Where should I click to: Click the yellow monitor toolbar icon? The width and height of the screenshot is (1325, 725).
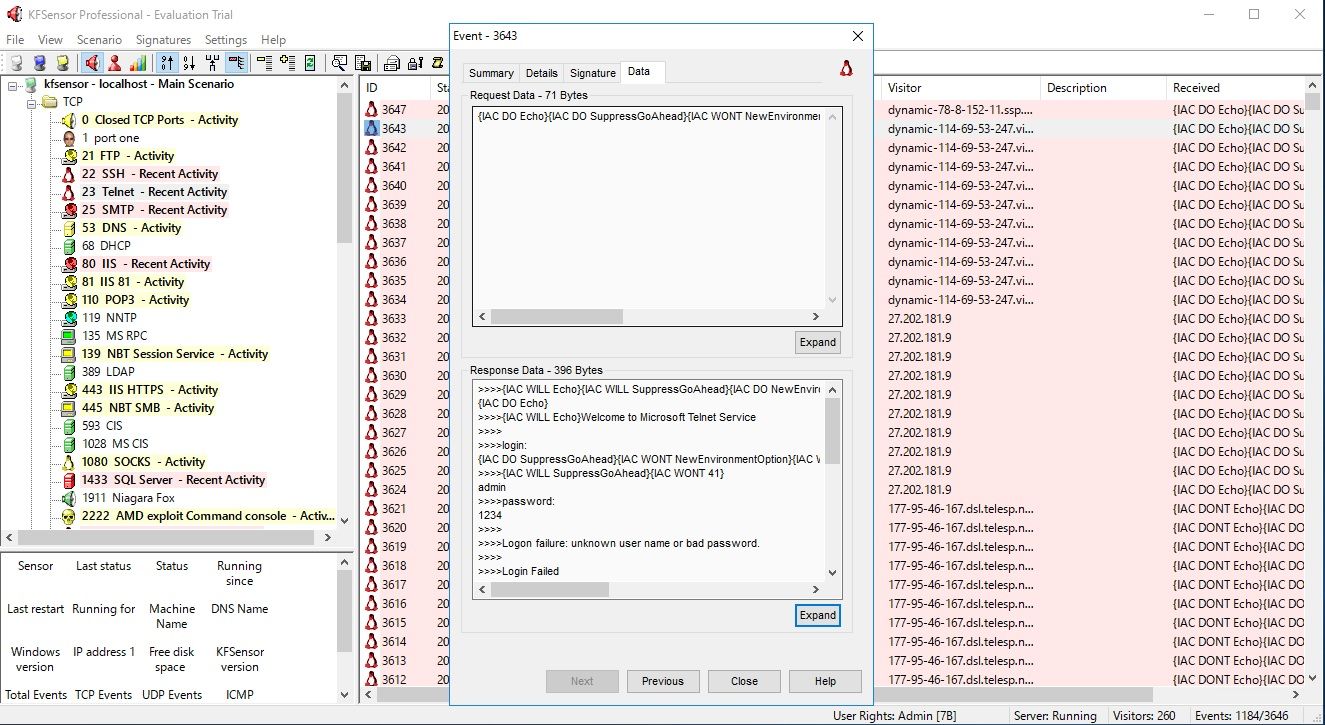pyautogui.click(x=63, y=63)
